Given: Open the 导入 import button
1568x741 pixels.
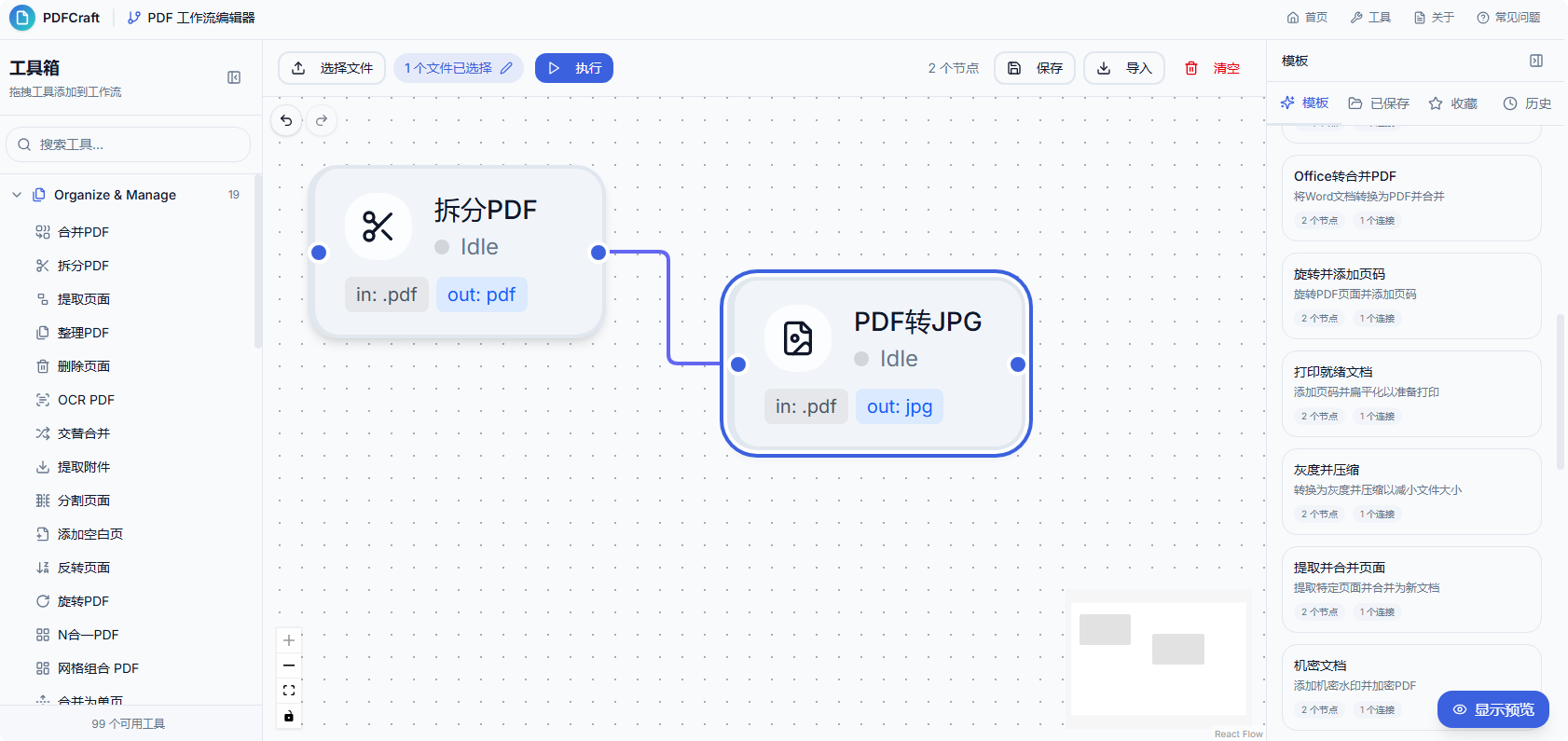Looking at the screenshot, I should 1124,68.
